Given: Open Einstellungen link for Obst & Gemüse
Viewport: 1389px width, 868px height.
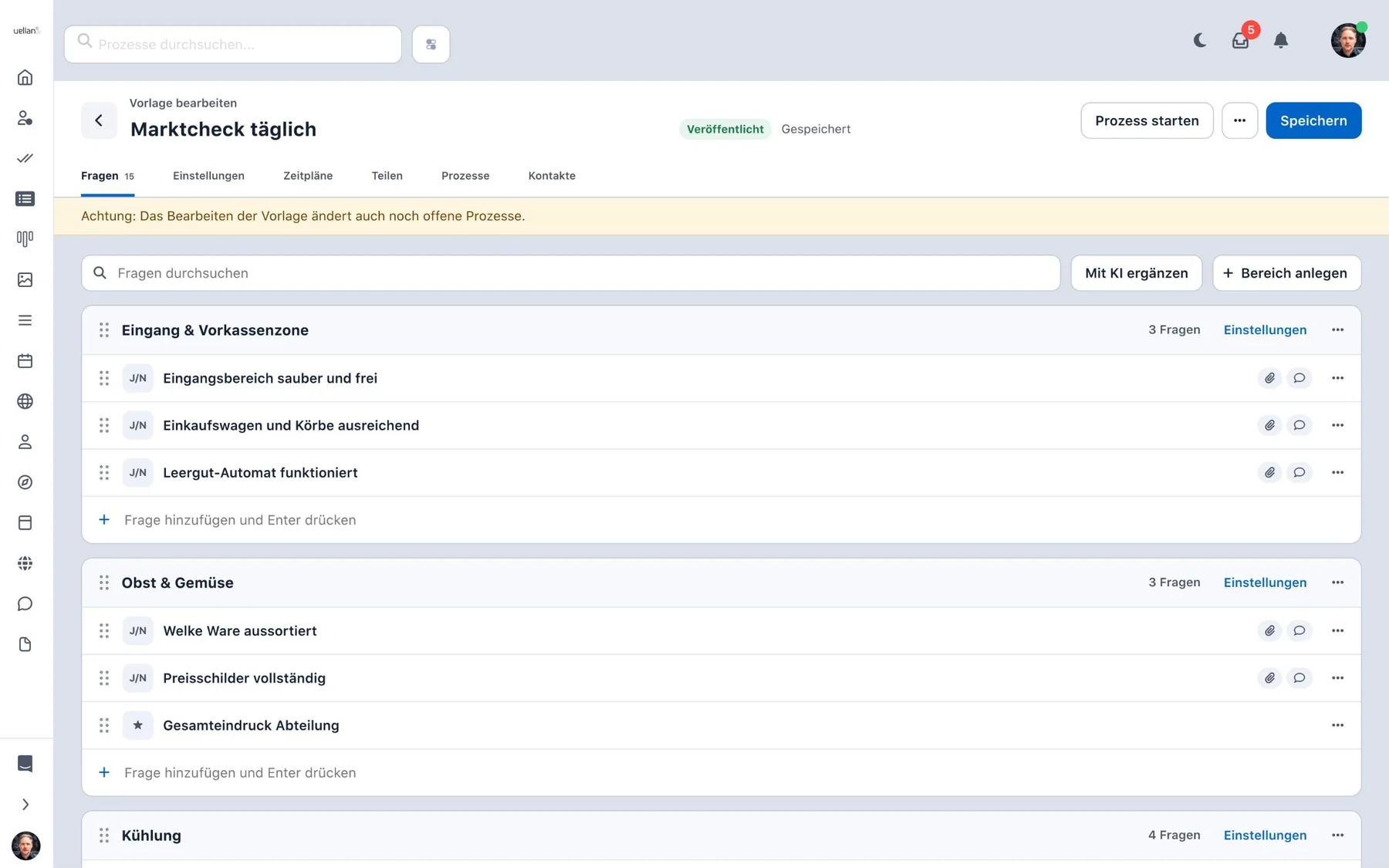Looking at the screenshot, I should pos(1265,583).
